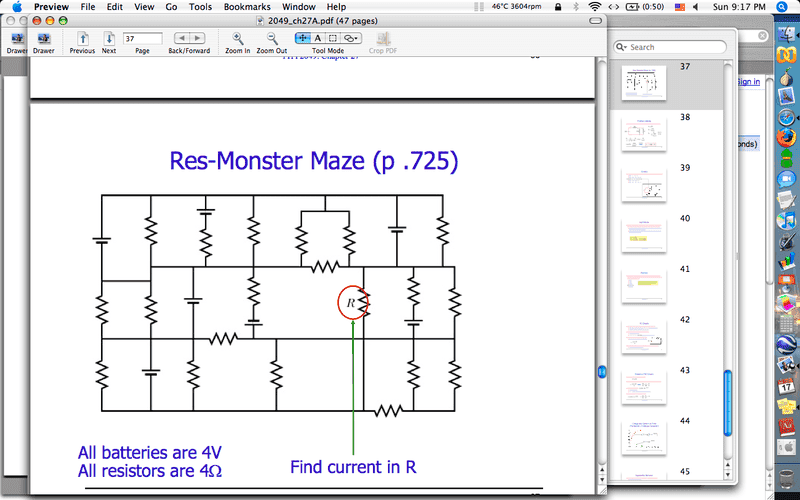The height and width of the screenshot is (500, 800).
Task: Open the Tools menu
Action: pyautogui.click(x=200, y=7)
